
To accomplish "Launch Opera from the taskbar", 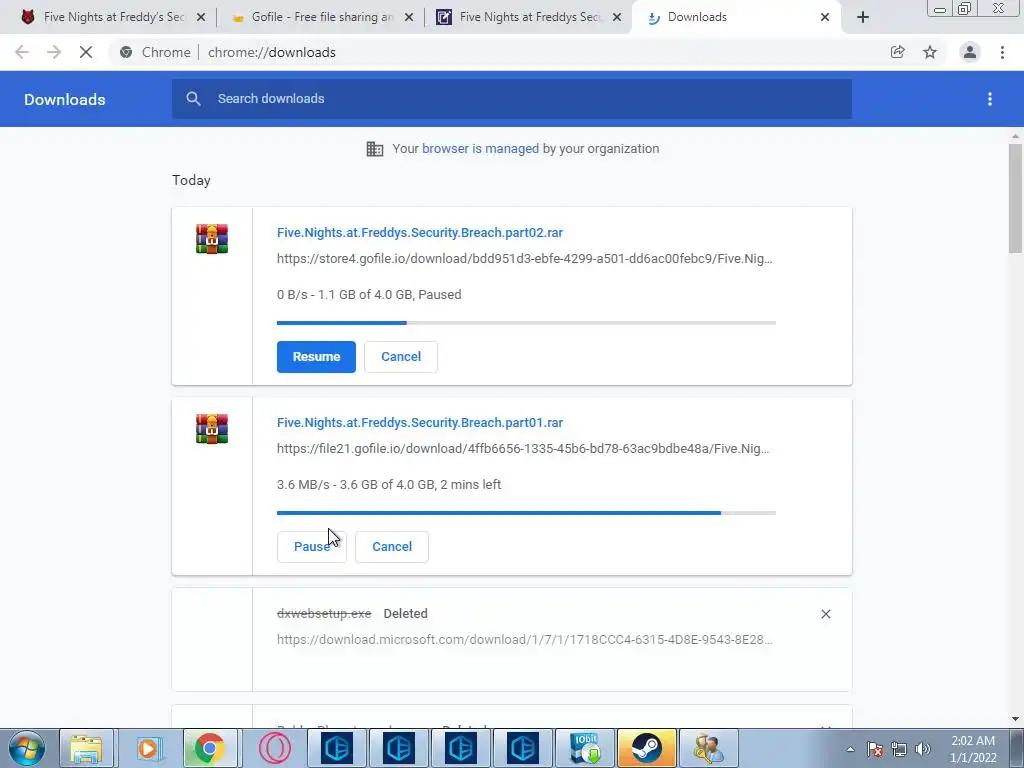I will click(x=274, y=748).
